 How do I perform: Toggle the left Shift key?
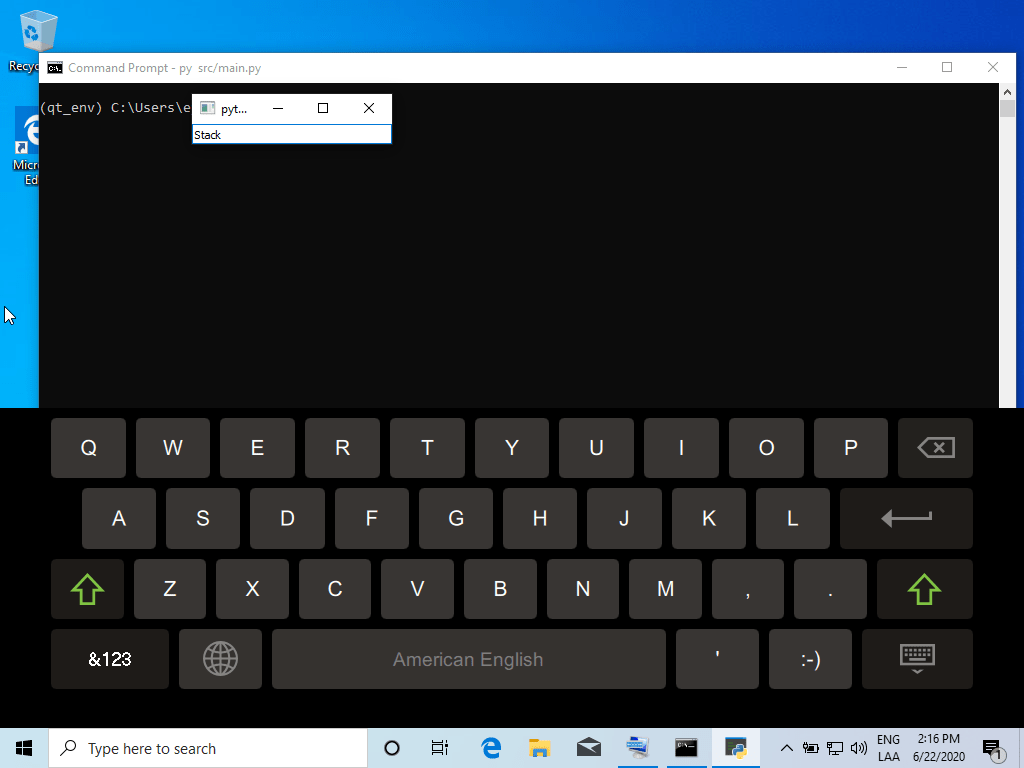coord(88,589)
